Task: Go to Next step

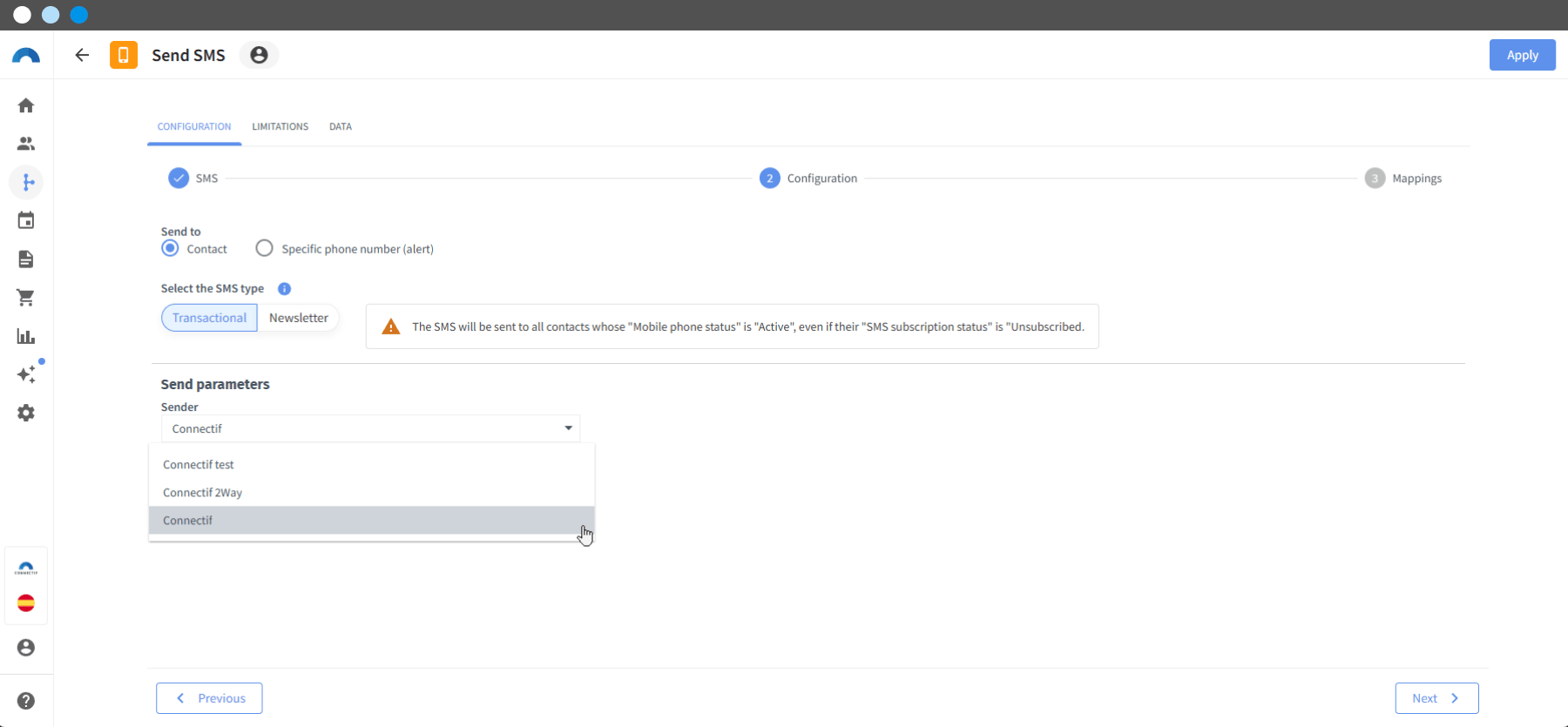Action: tap(1436, 698)
